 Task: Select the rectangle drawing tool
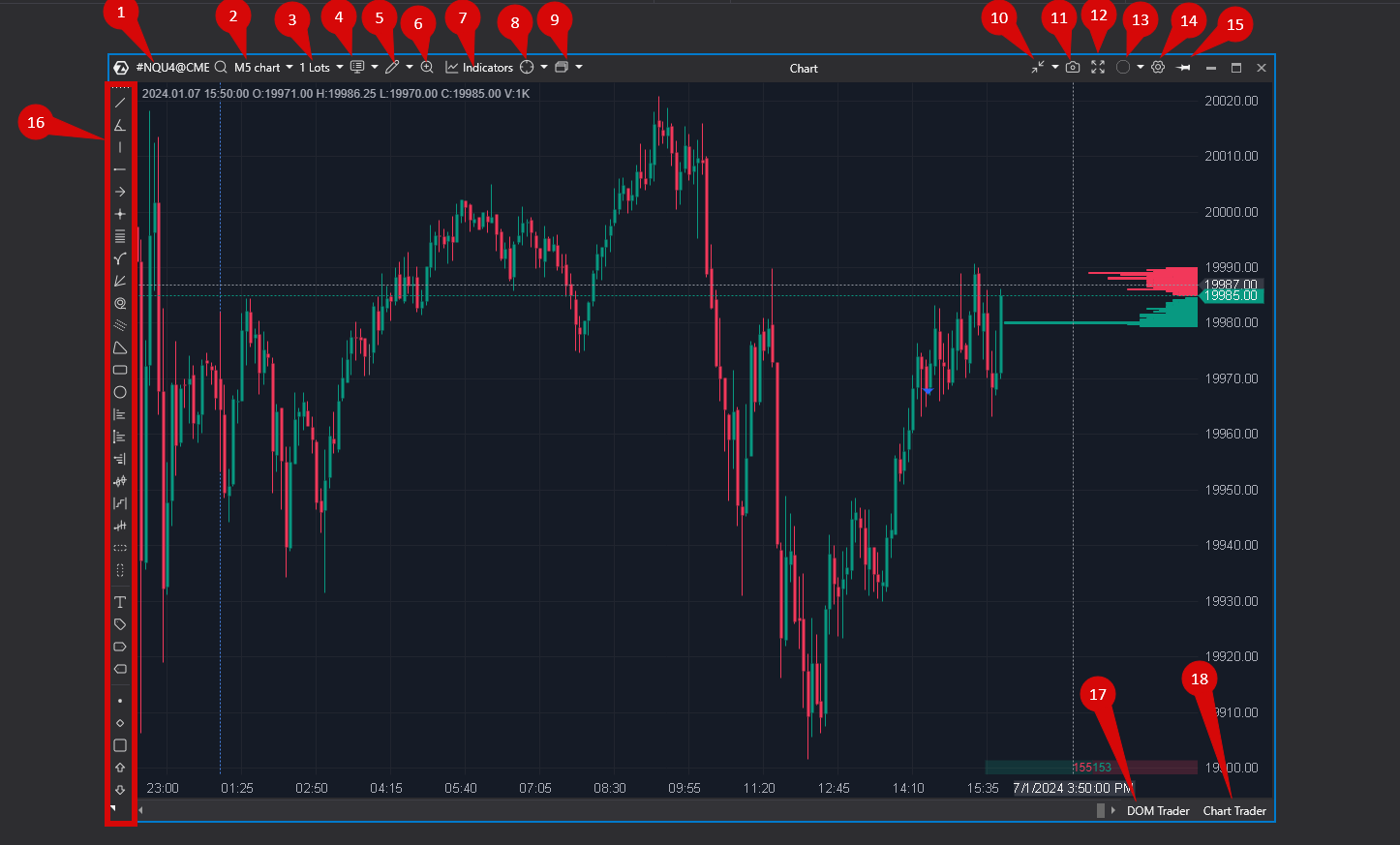[x=120, y=370]
